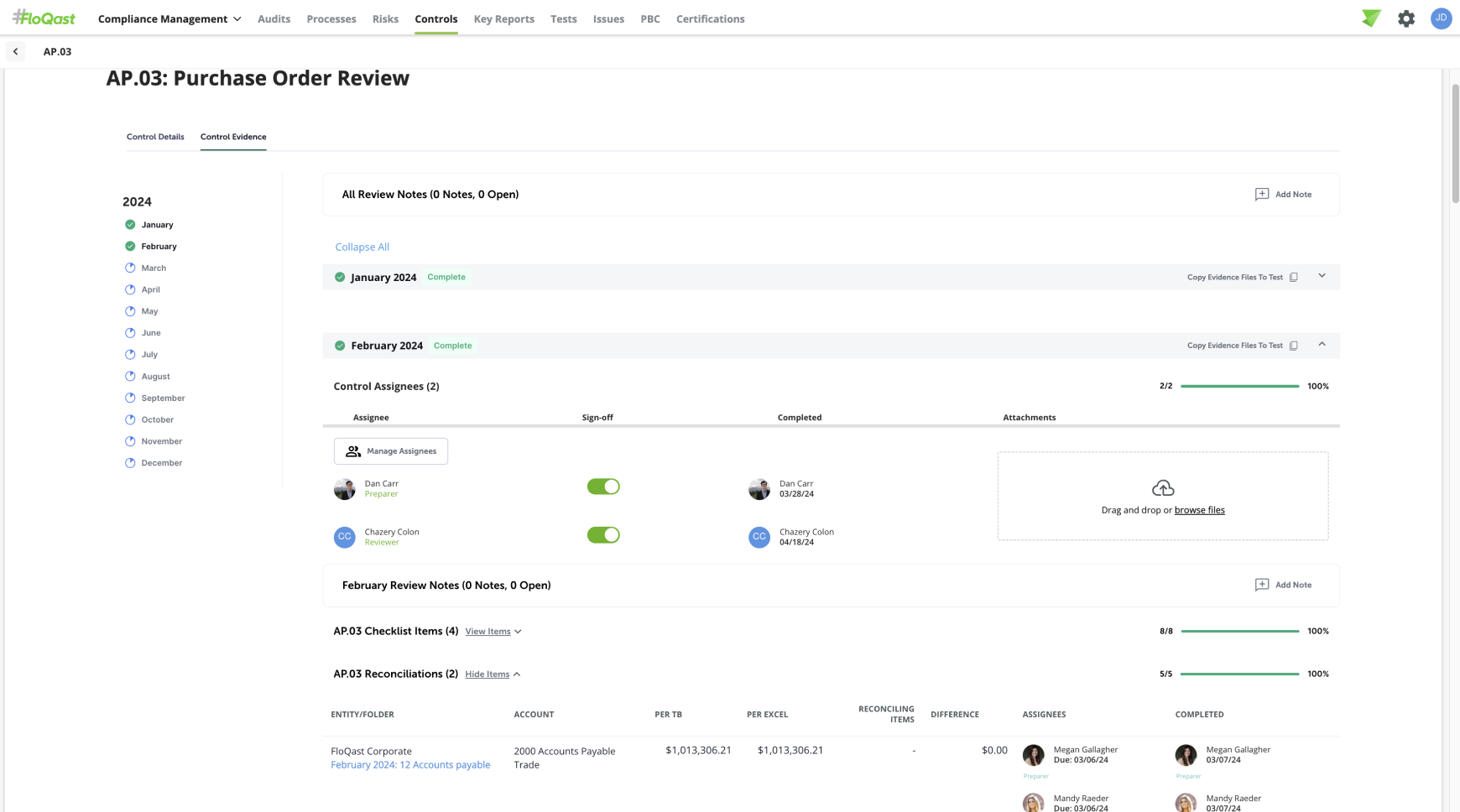
Task: Click the $1,013,306.21 Per TB value
Action: (x=698, y=751)
